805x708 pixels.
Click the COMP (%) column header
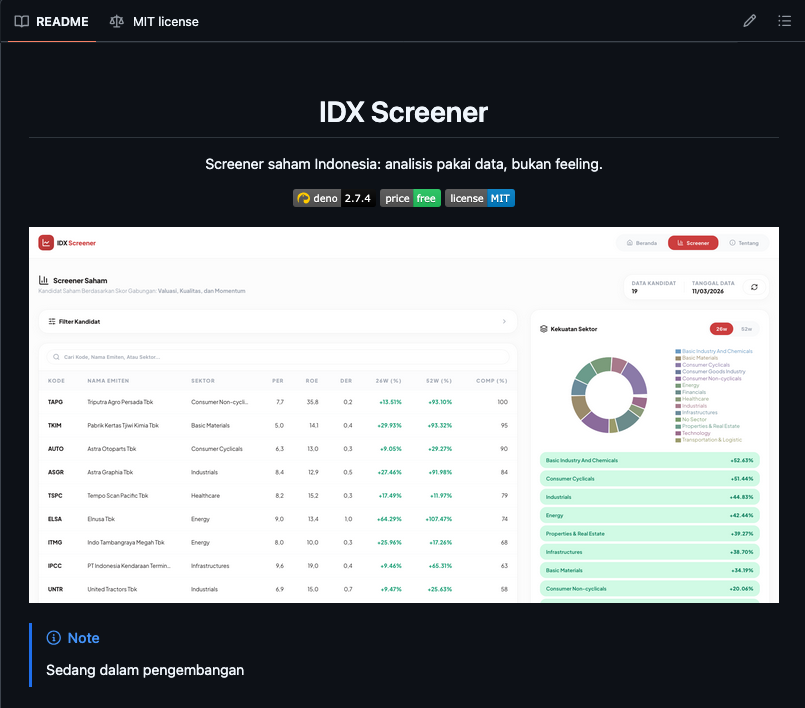(491, 381)
